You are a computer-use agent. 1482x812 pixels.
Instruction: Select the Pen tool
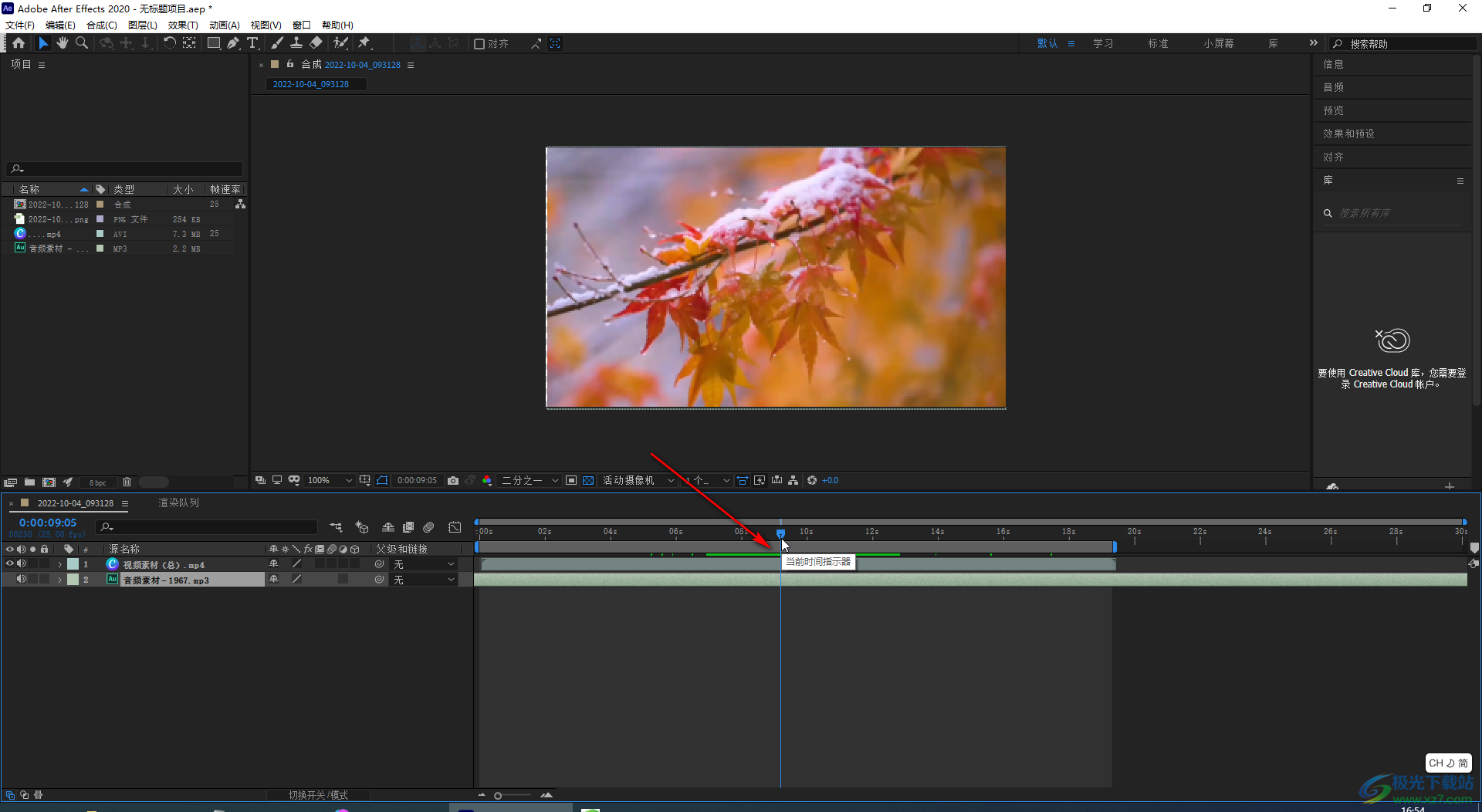click(233, 43)
